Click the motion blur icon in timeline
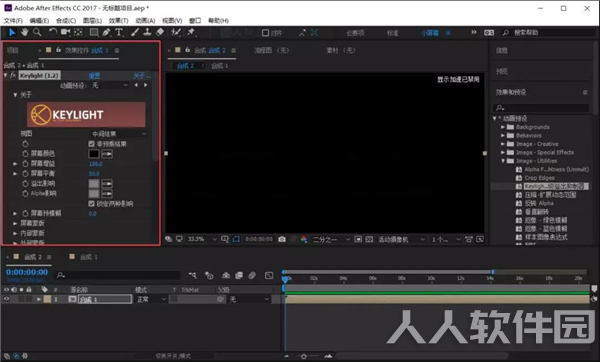Screen dimensions: 600x362 [x=252, y=275]
